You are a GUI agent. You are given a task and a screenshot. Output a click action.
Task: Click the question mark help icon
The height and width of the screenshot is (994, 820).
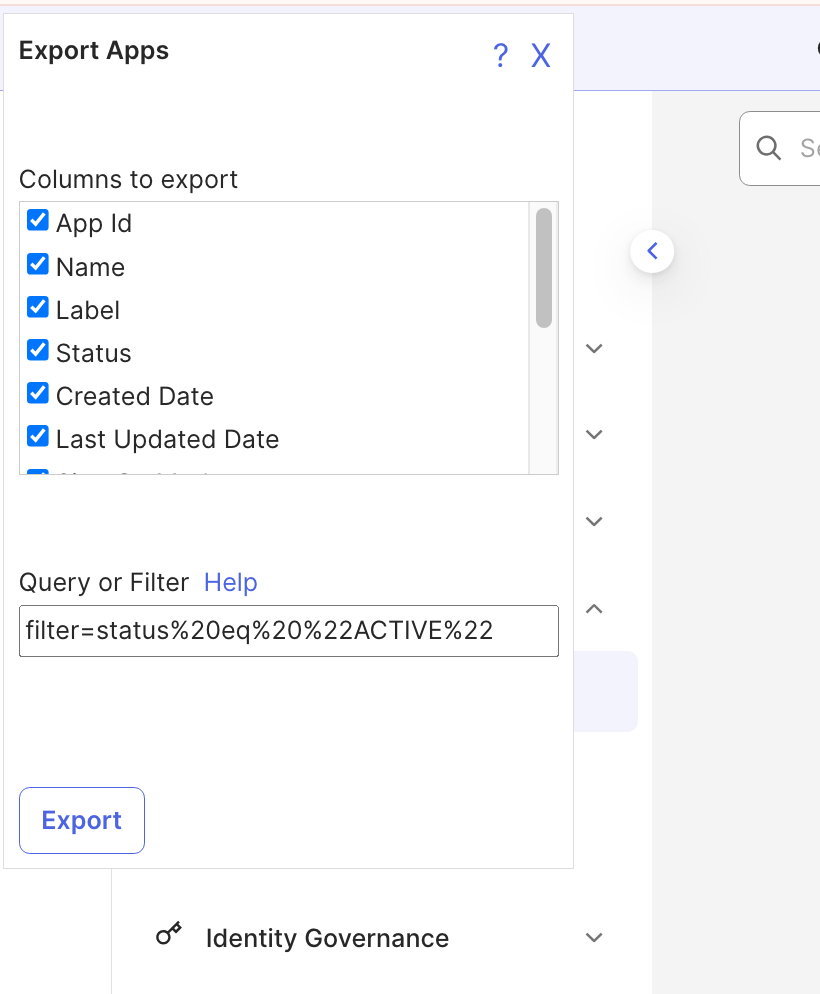[x=501, y=56]
